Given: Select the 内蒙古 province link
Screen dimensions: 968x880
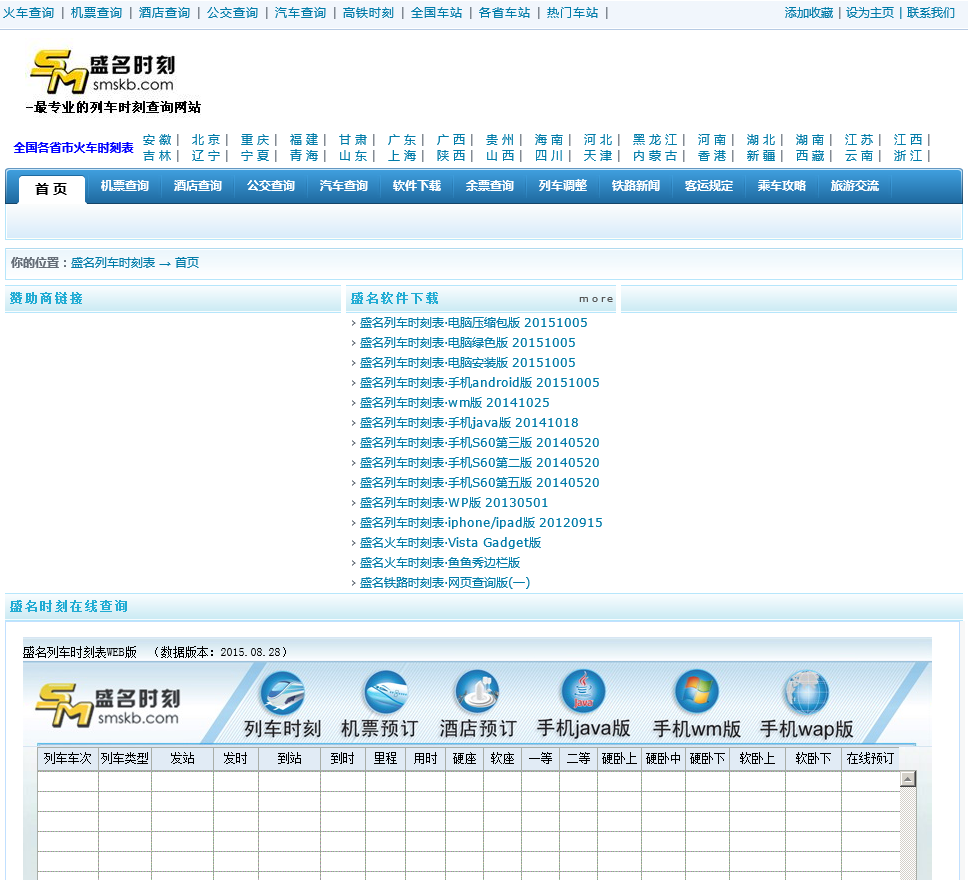Looking at the screenshot, I should pos(655,156).
